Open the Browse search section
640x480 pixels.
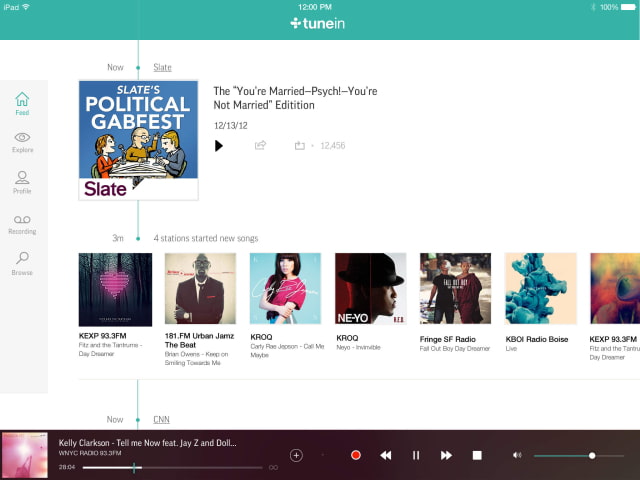22,263
